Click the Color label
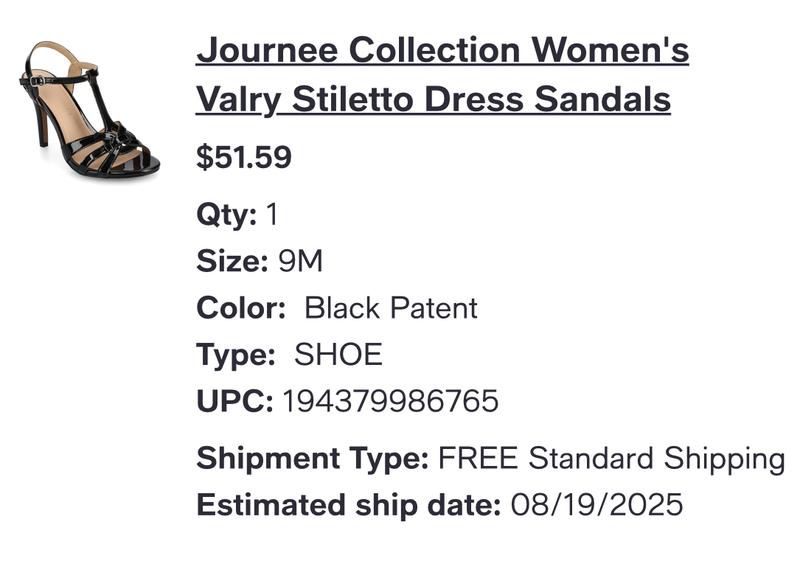 [x=241, y=308]
